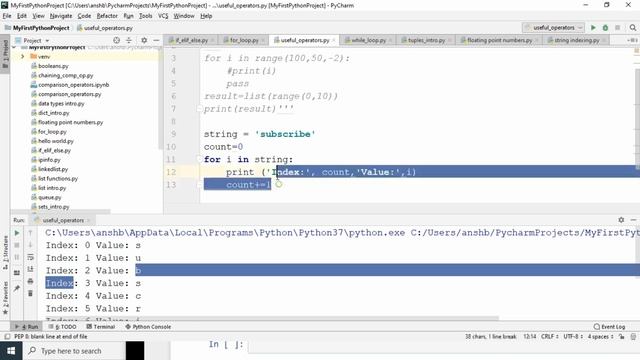Toggle soft-wrap in Run output

[30, 257]
